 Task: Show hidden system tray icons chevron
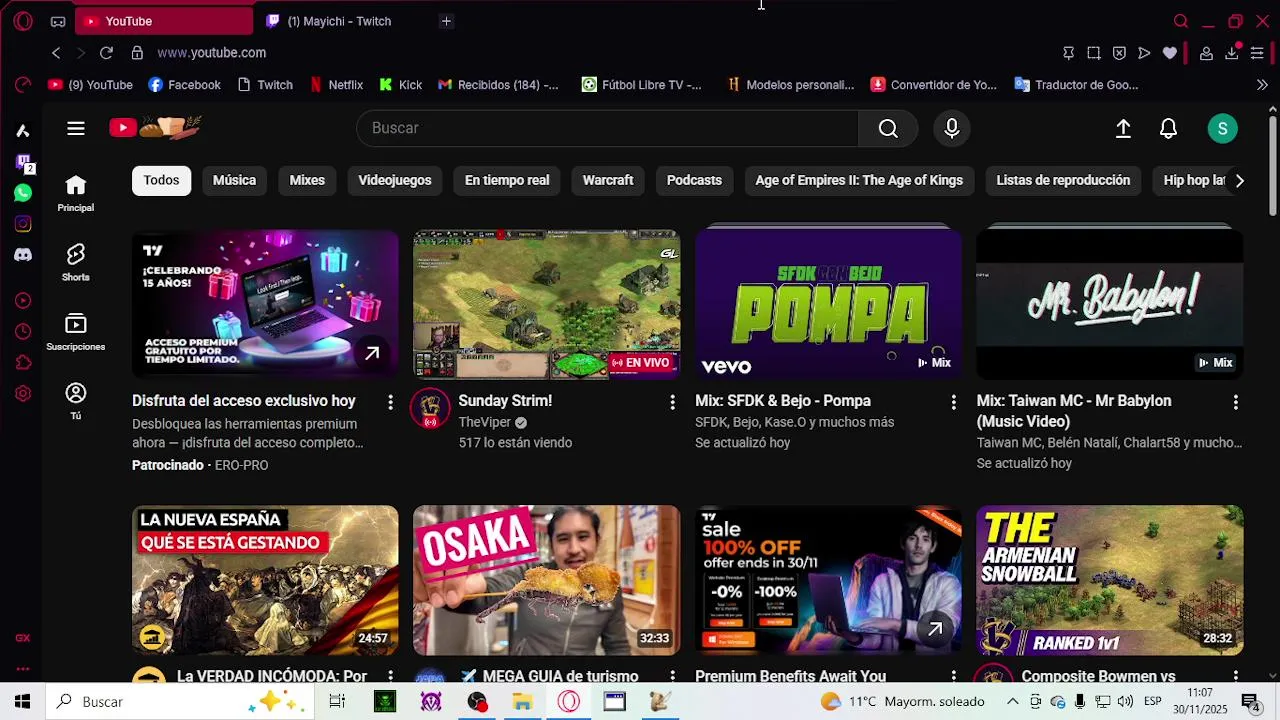pyautogui.click(x=1012, y=702)
